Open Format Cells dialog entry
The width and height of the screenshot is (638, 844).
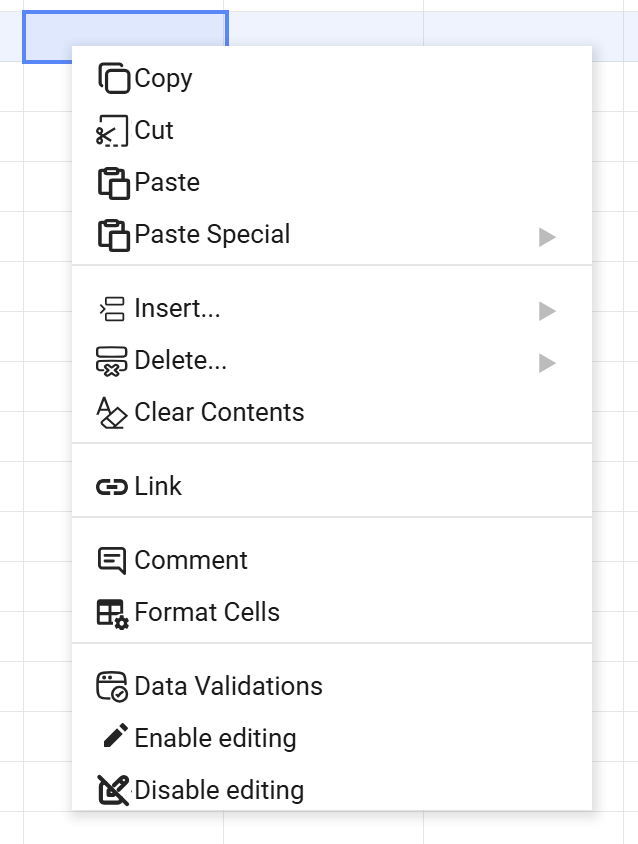tap(207, 613)
